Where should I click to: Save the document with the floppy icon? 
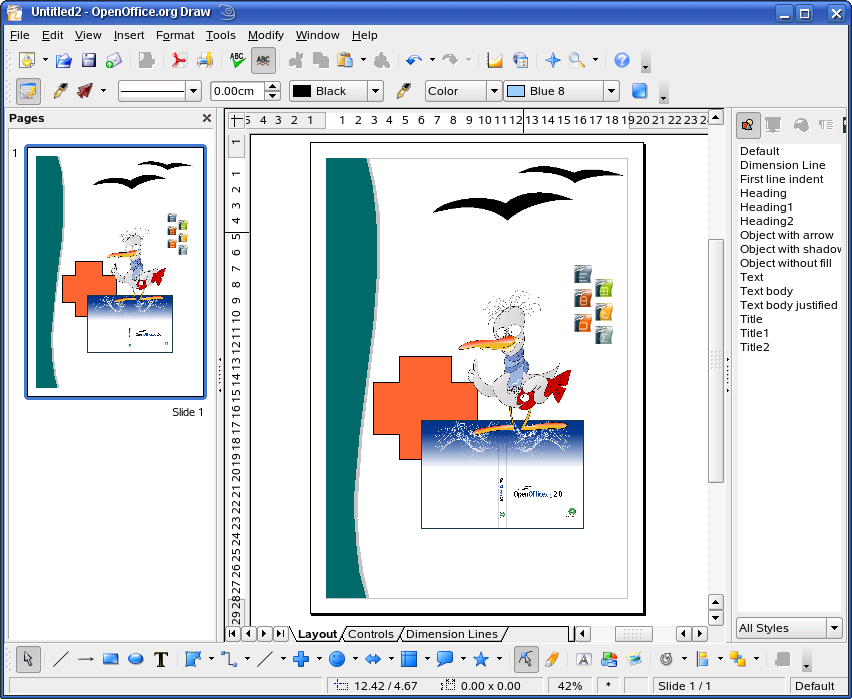point(89,60)
